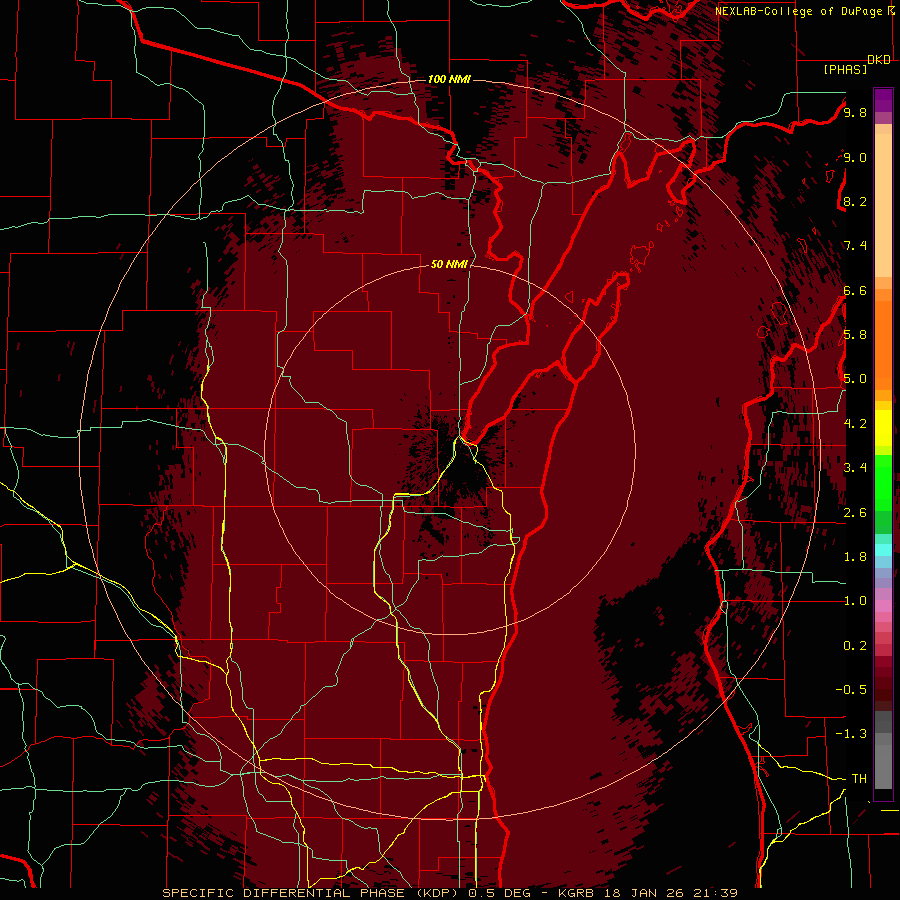Image resolution: width=900 pixels, height=900 pixels.
Task: Click the 7.4 value on the color scale
Action: coord(855,246)
